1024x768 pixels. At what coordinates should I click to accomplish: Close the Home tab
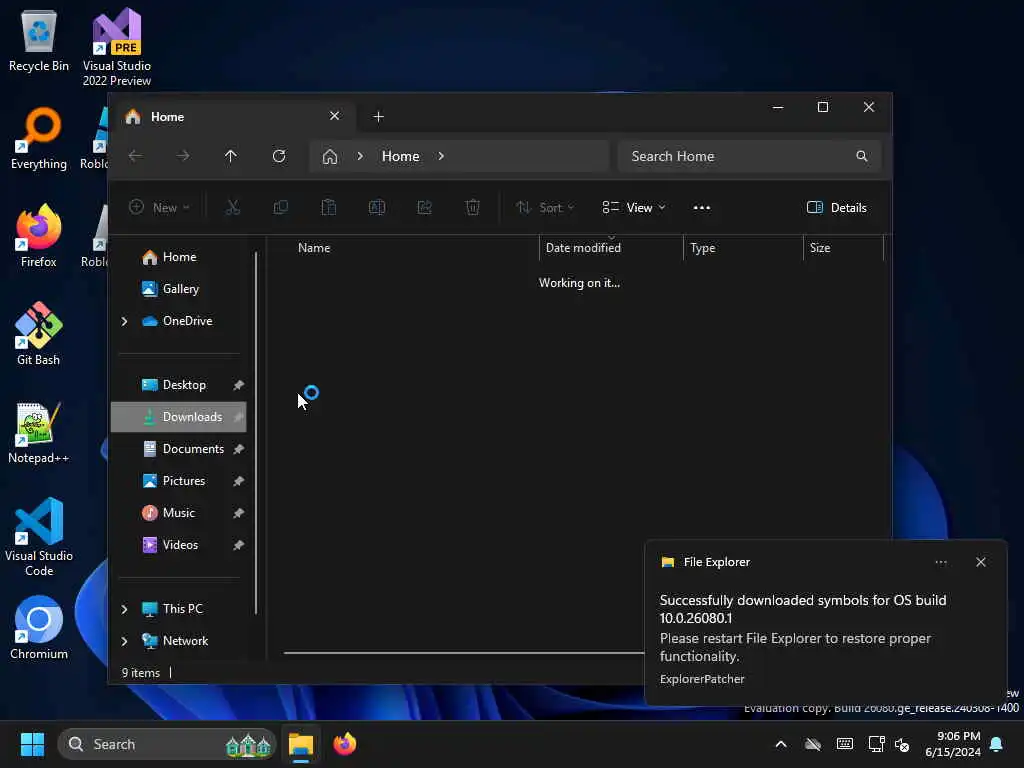pyautogui.click(x=334, y=116)
